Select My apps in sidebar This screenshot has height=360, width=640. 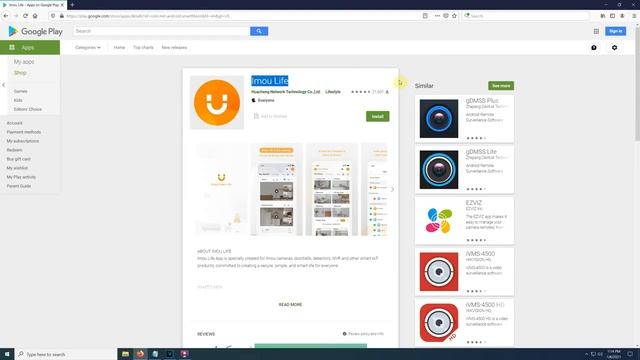point(24,62)
